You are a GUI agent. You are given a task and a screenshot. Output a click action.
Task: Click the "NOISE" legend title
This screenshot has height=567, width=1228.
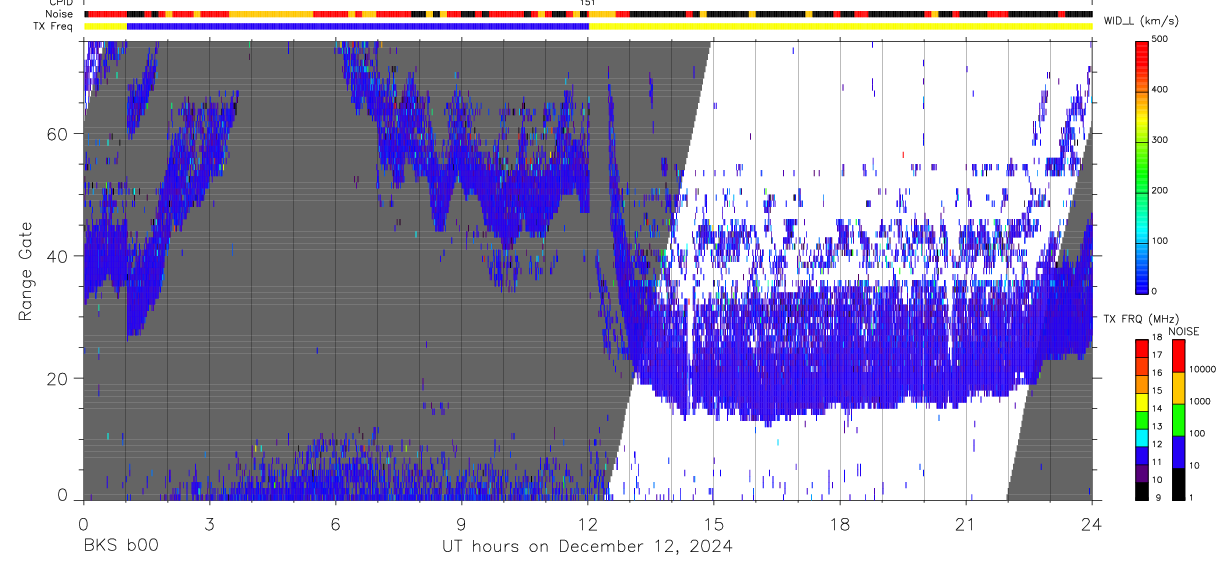(1184, 331)
